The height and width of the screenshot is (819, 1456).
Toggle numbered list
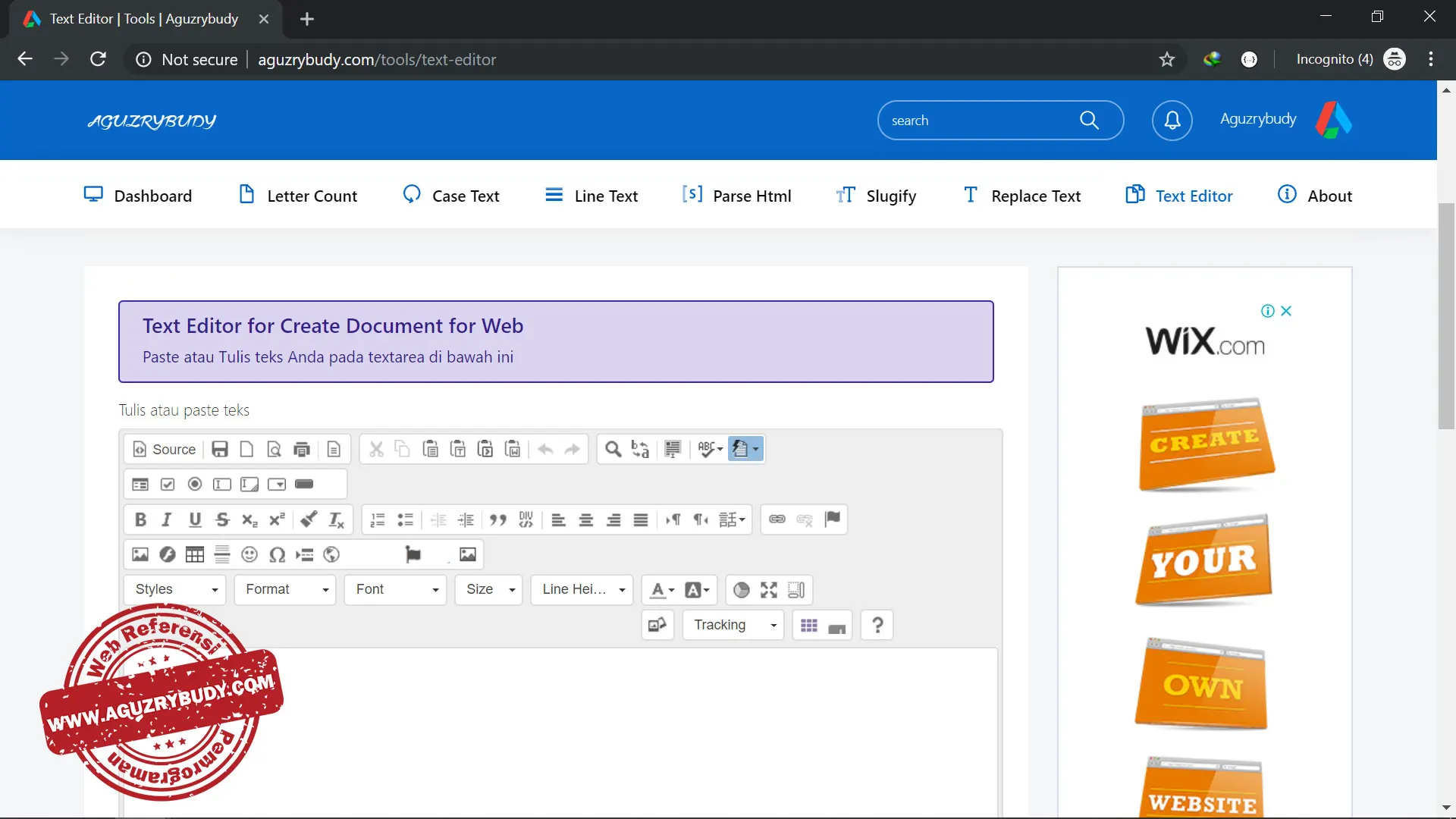[378, 519]
